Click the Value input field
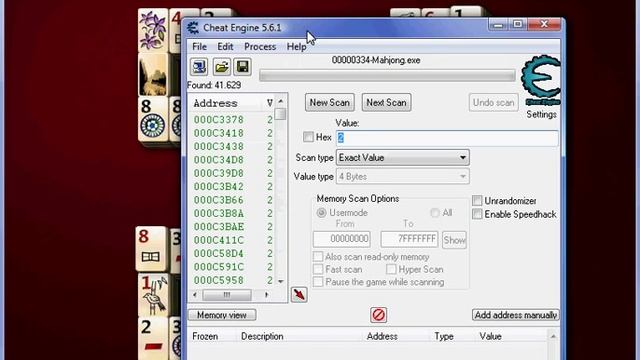The height and width of the screenshot is (360, 640). (x=447, y=138)
